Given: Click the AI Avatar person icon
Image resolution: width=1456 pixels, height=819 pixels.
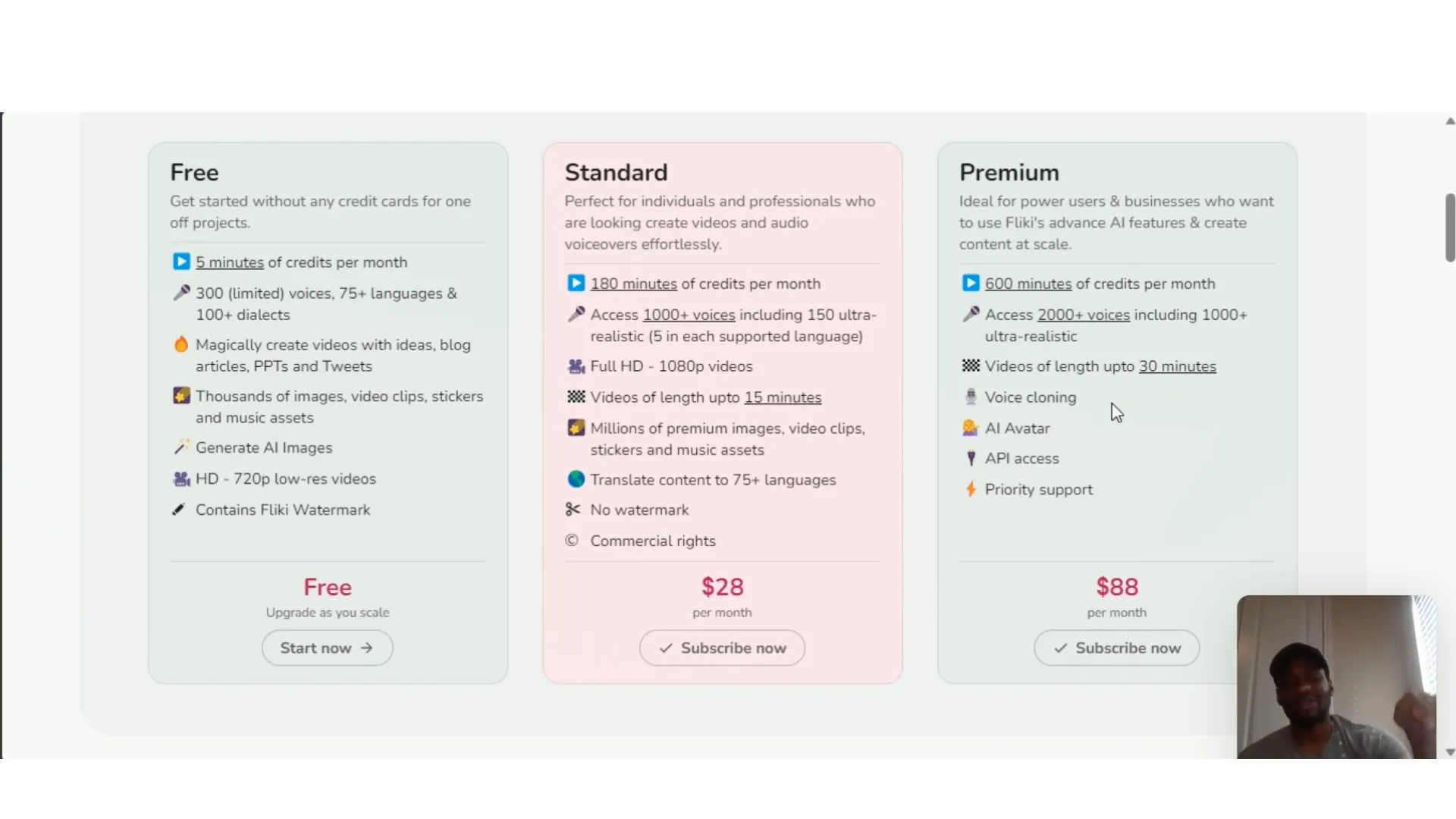Looking at the screenshot, I should [971, 428].
